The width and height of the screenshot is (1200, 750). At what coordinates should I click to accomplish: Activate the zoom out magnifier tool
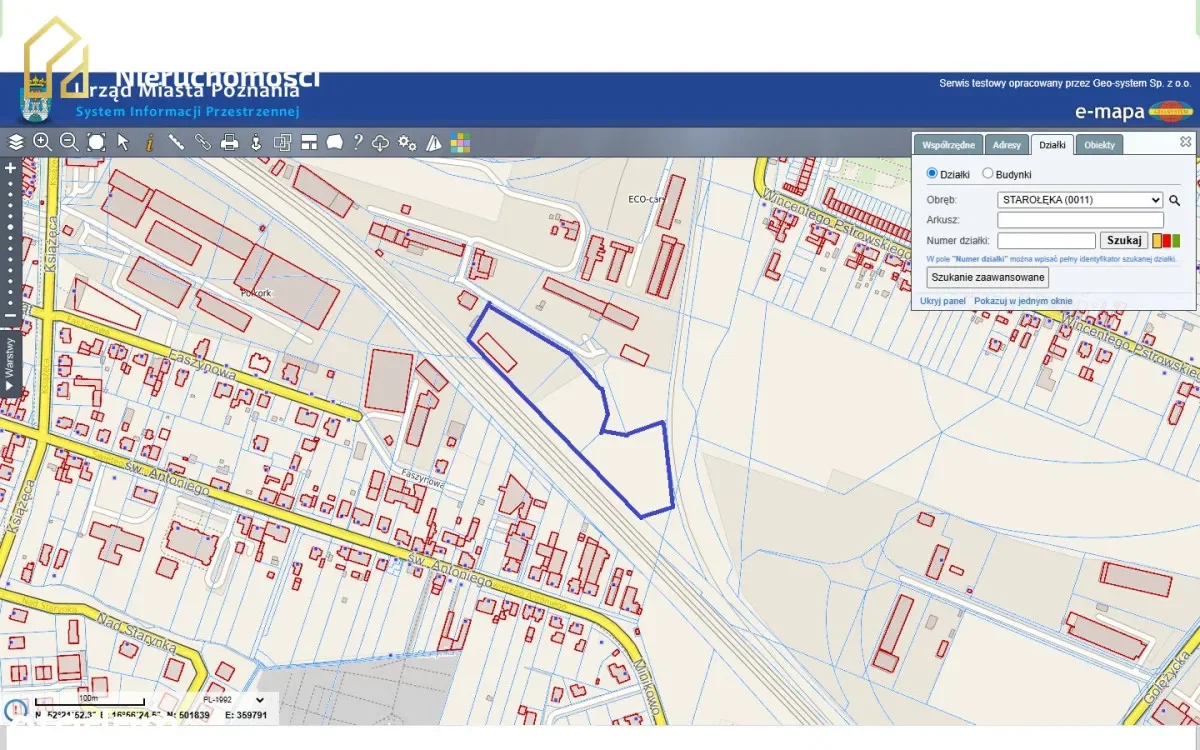click(x=69, y=142)
